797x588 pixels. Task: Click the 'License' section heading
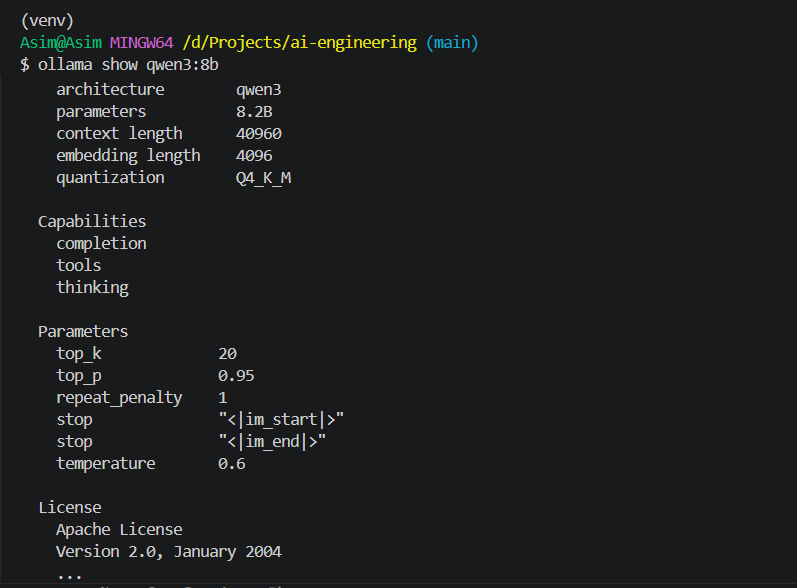pos(70,508)
